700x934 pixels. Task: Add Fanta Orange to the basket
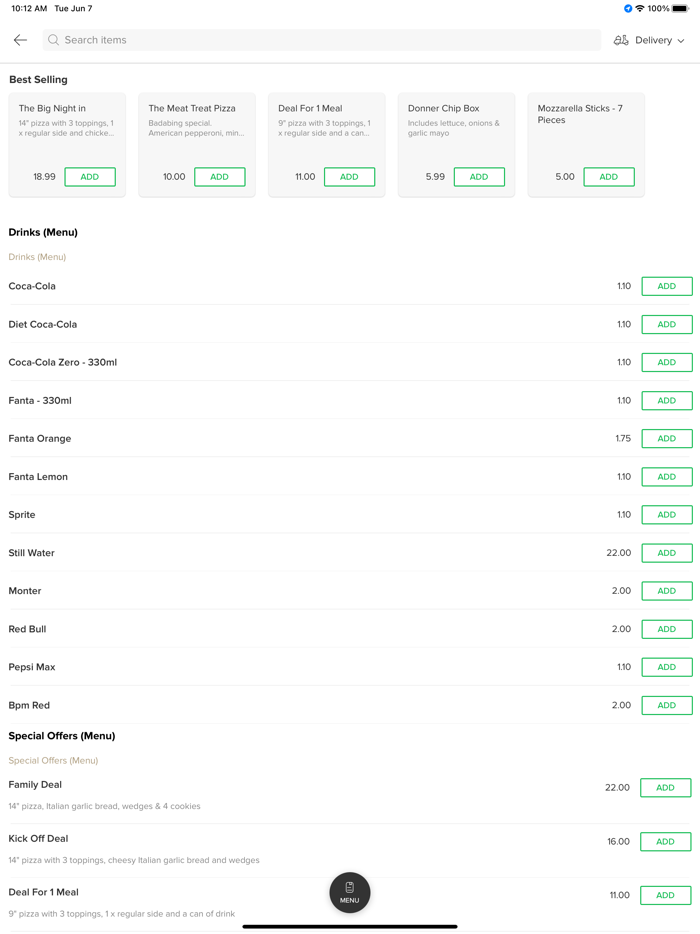pos(667,439)
